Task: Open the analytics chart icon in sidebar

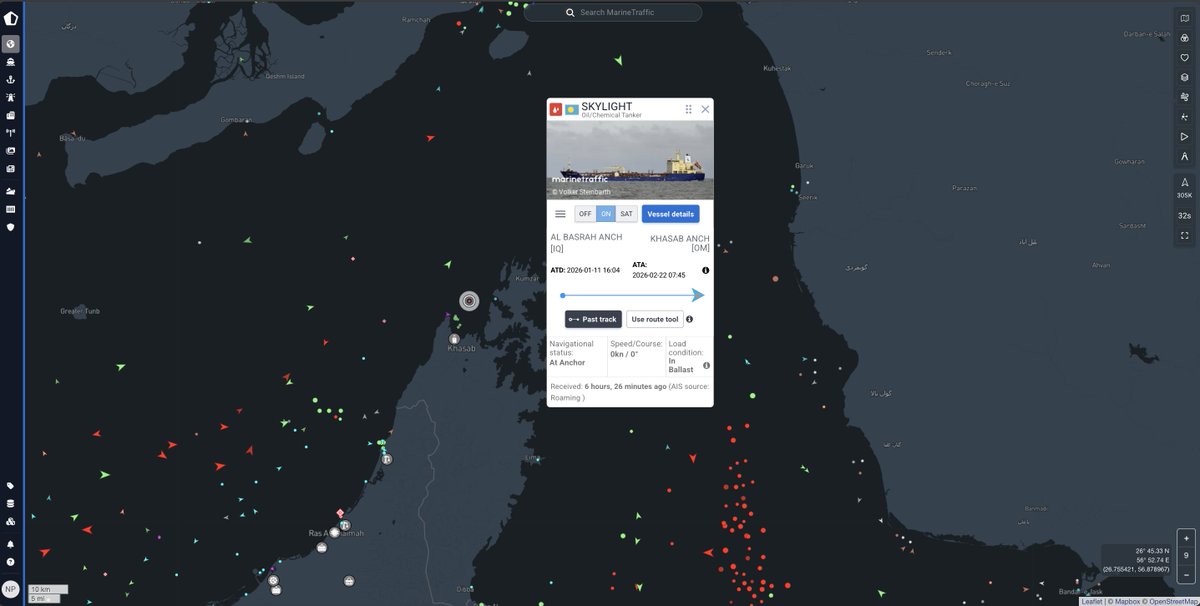Action: pyautogui.click(x=11, y=190)
